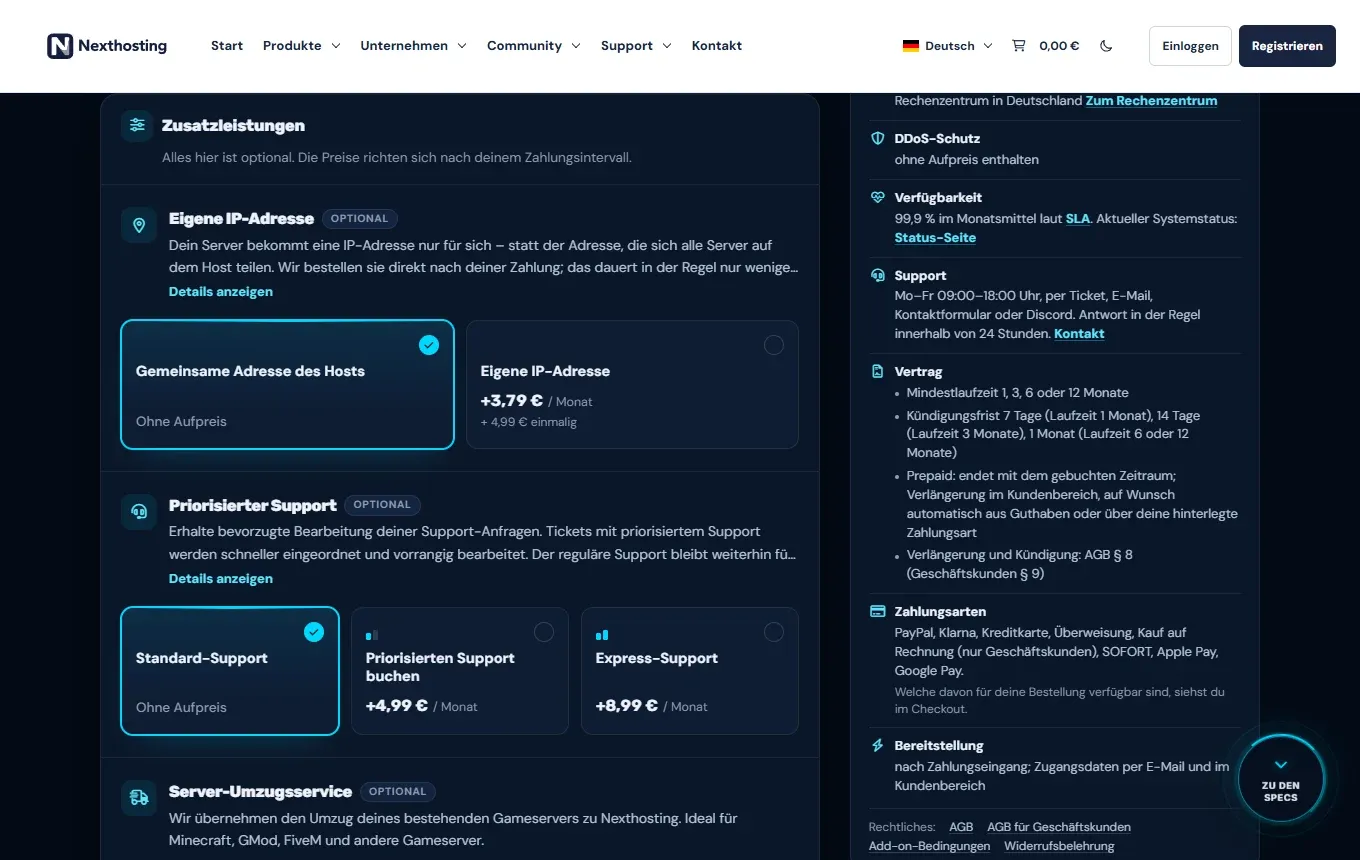
Task: Choose the Standard-Support option
Action: (230, 671)
